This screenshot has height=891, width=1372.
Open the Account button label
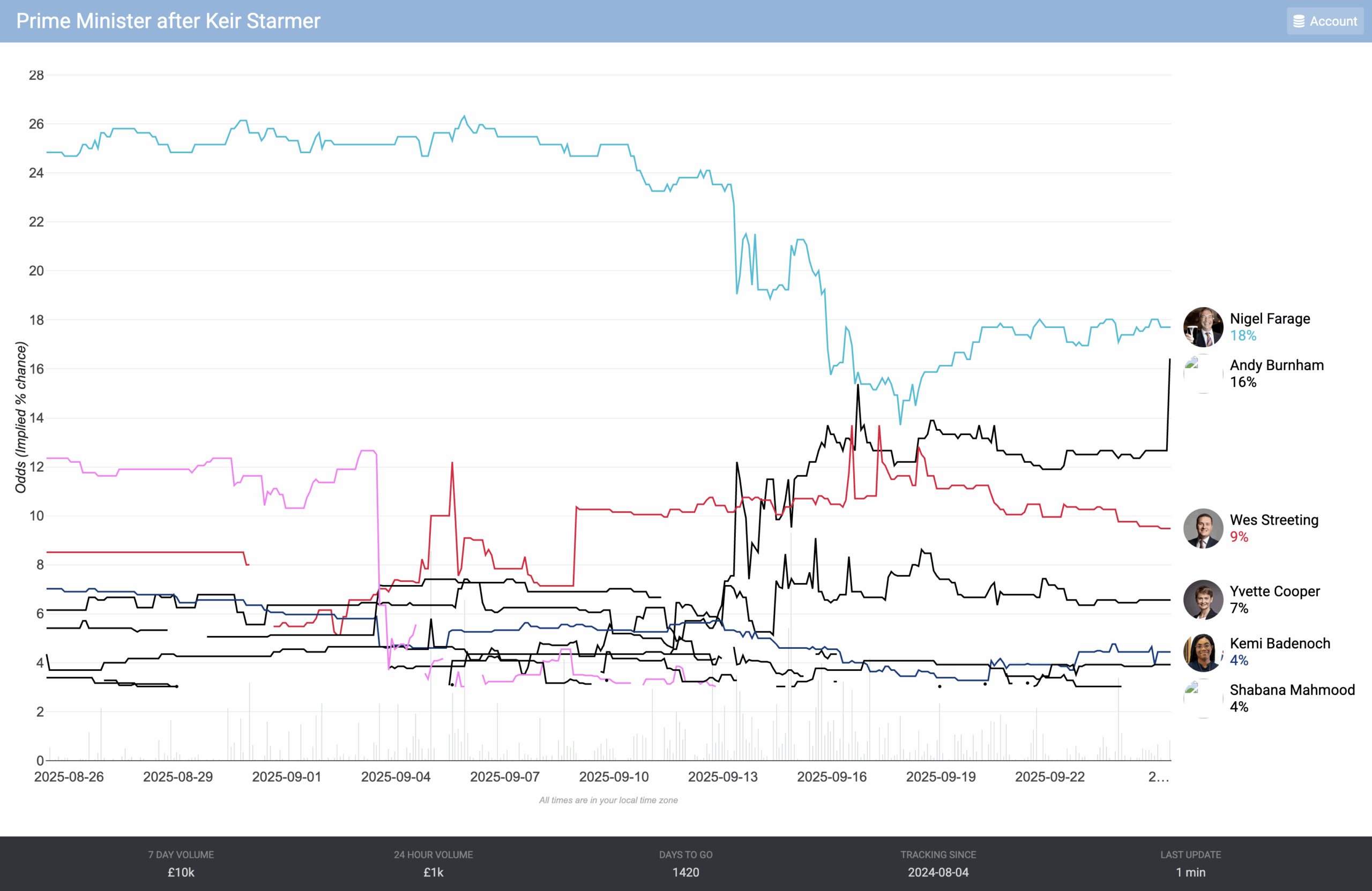pyautogui.click(x=1333, y=21)
